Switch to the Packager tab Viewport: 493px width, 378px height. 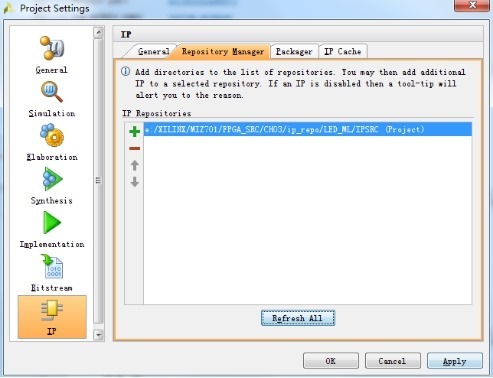[x=294, y=52]
